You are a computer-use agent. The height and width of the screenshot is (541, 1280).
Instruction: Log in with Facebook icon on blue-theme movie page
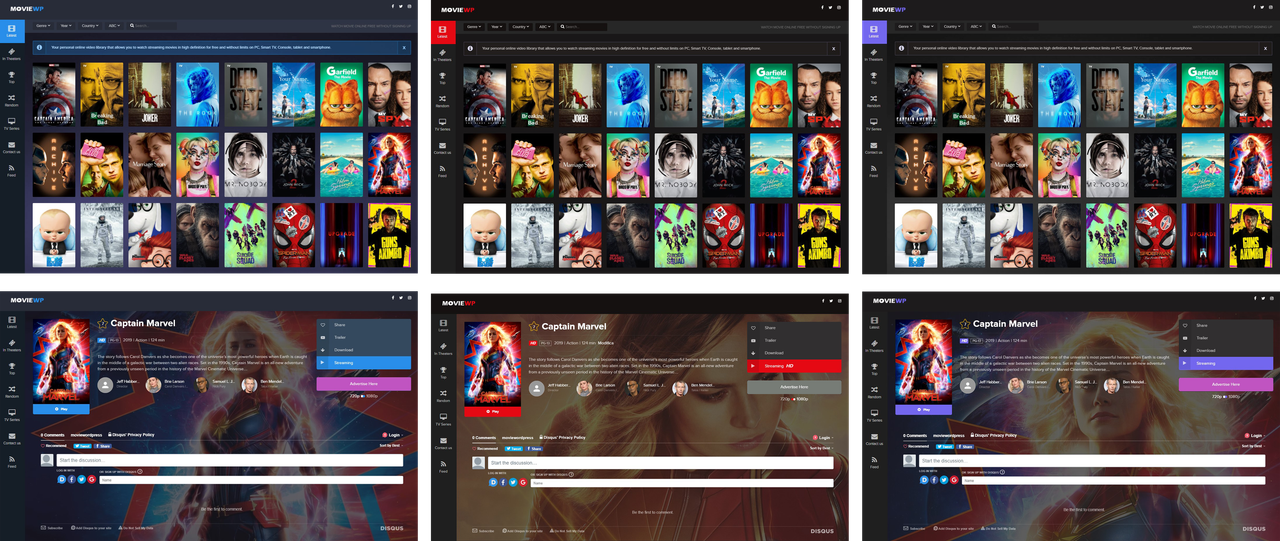[72, 480]
